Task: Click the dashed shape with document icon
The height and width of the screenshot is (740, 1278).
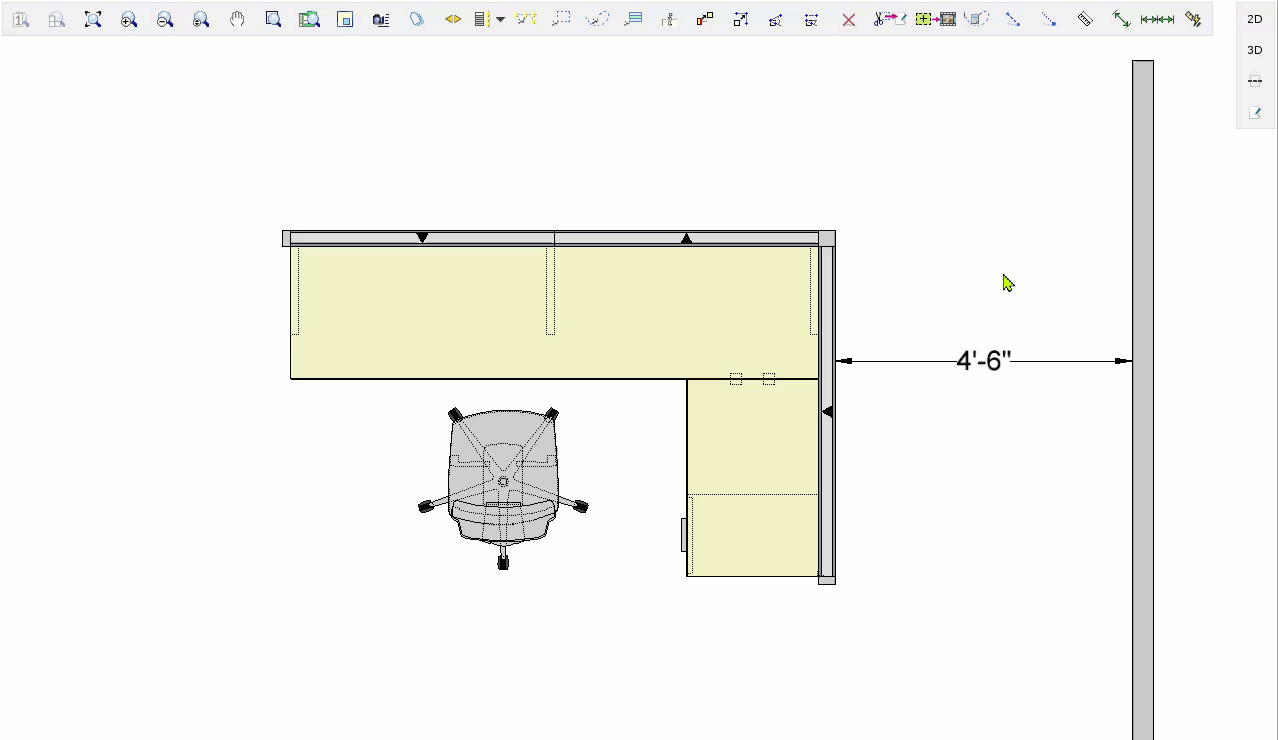Action: pyautogui.click(x=977, y=19)
